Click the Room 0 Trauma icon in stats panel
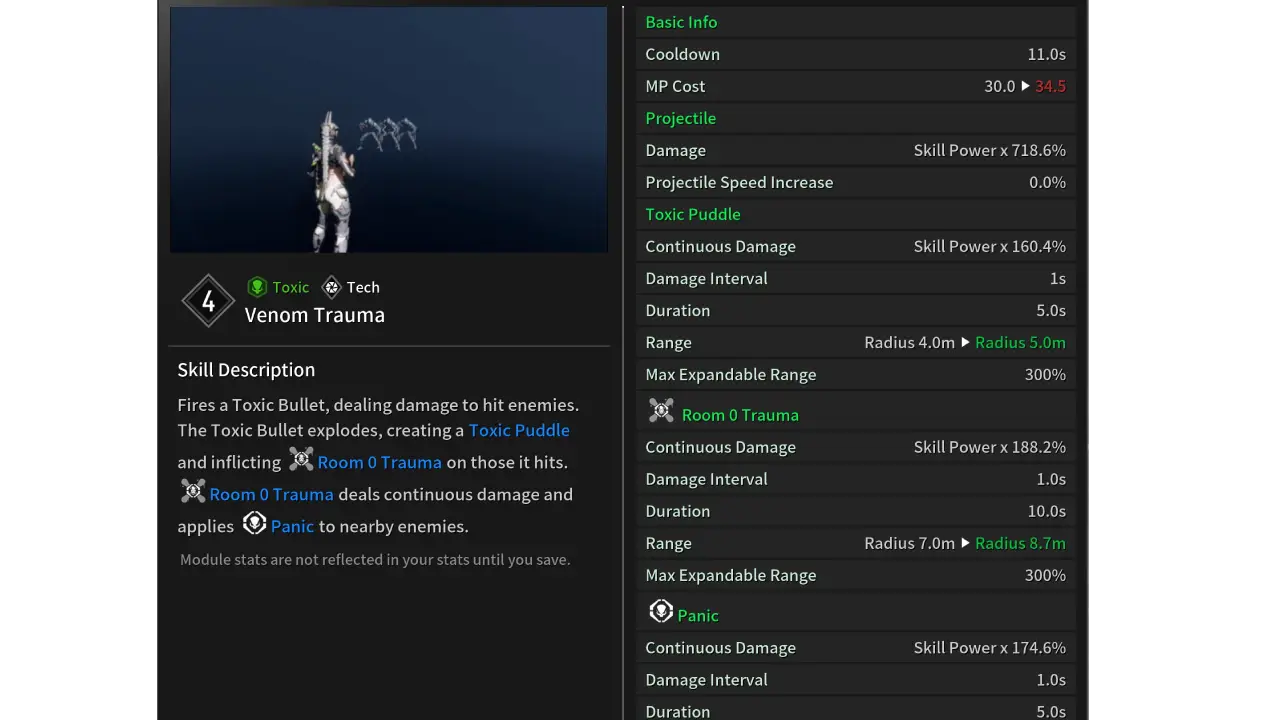 click(660, 410)
